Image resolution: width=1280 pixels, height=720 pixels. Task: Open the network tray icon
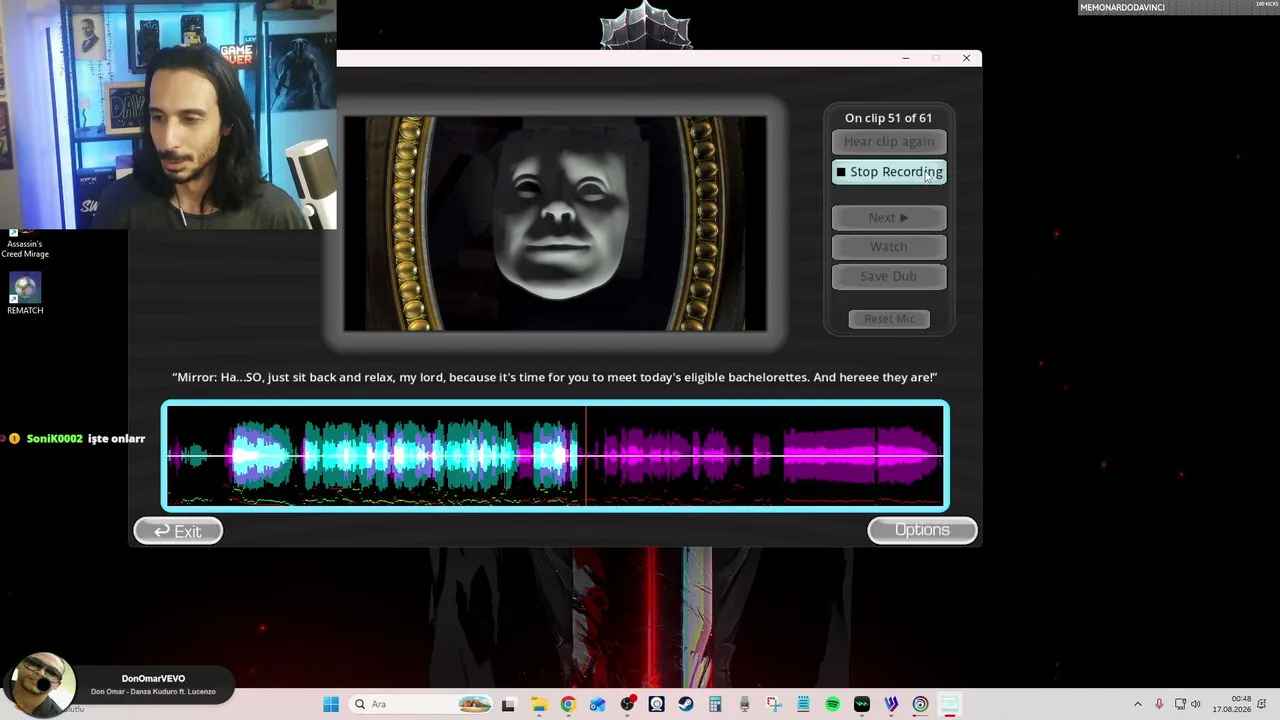click(1180, 704)
